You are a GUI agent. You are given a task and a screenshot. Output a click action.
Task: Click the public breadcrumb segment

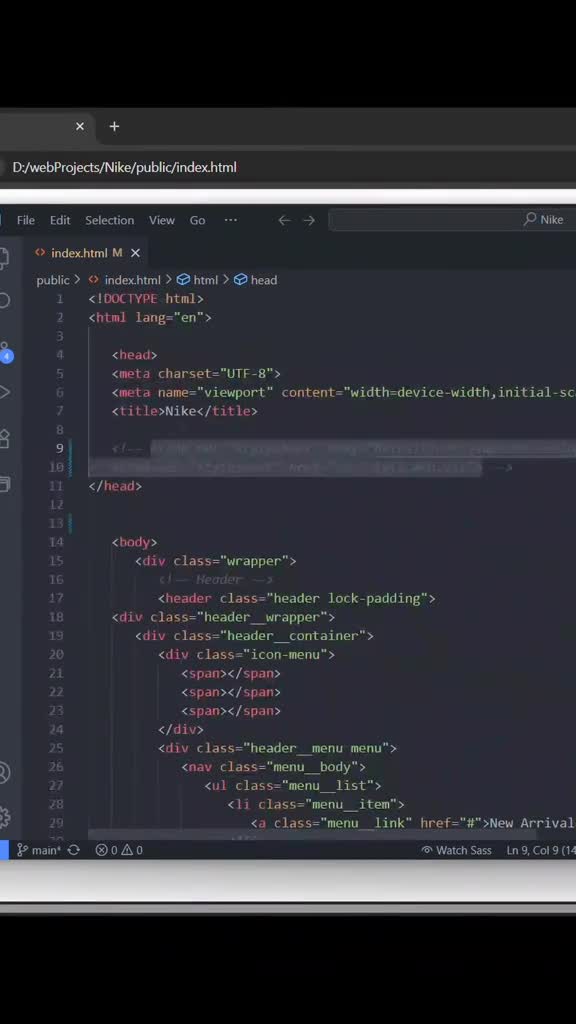coord(53,280)
